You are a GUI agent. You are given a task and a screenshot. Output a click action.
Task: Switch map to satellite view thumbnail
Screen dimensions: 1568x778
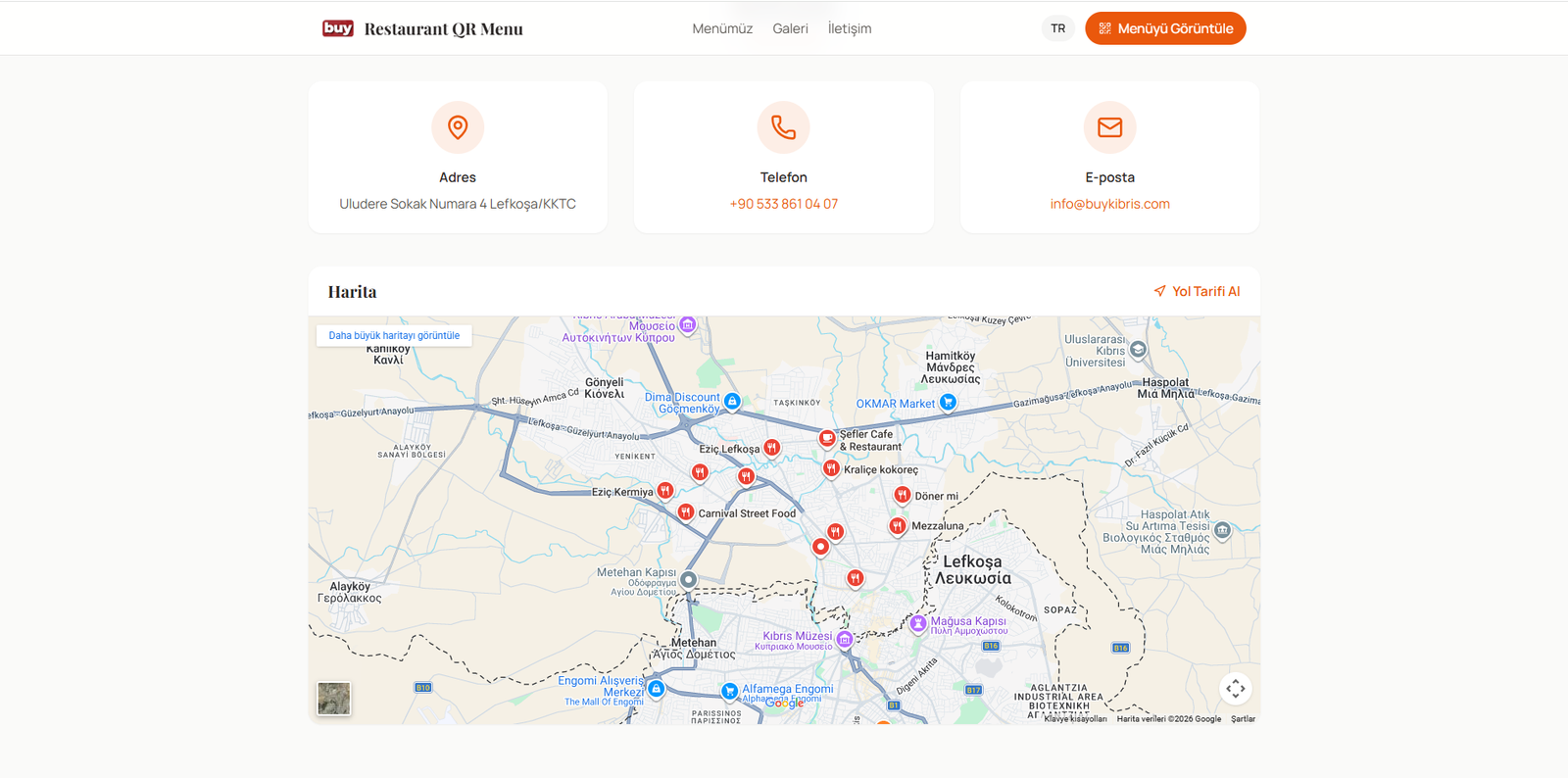point(334,699)
